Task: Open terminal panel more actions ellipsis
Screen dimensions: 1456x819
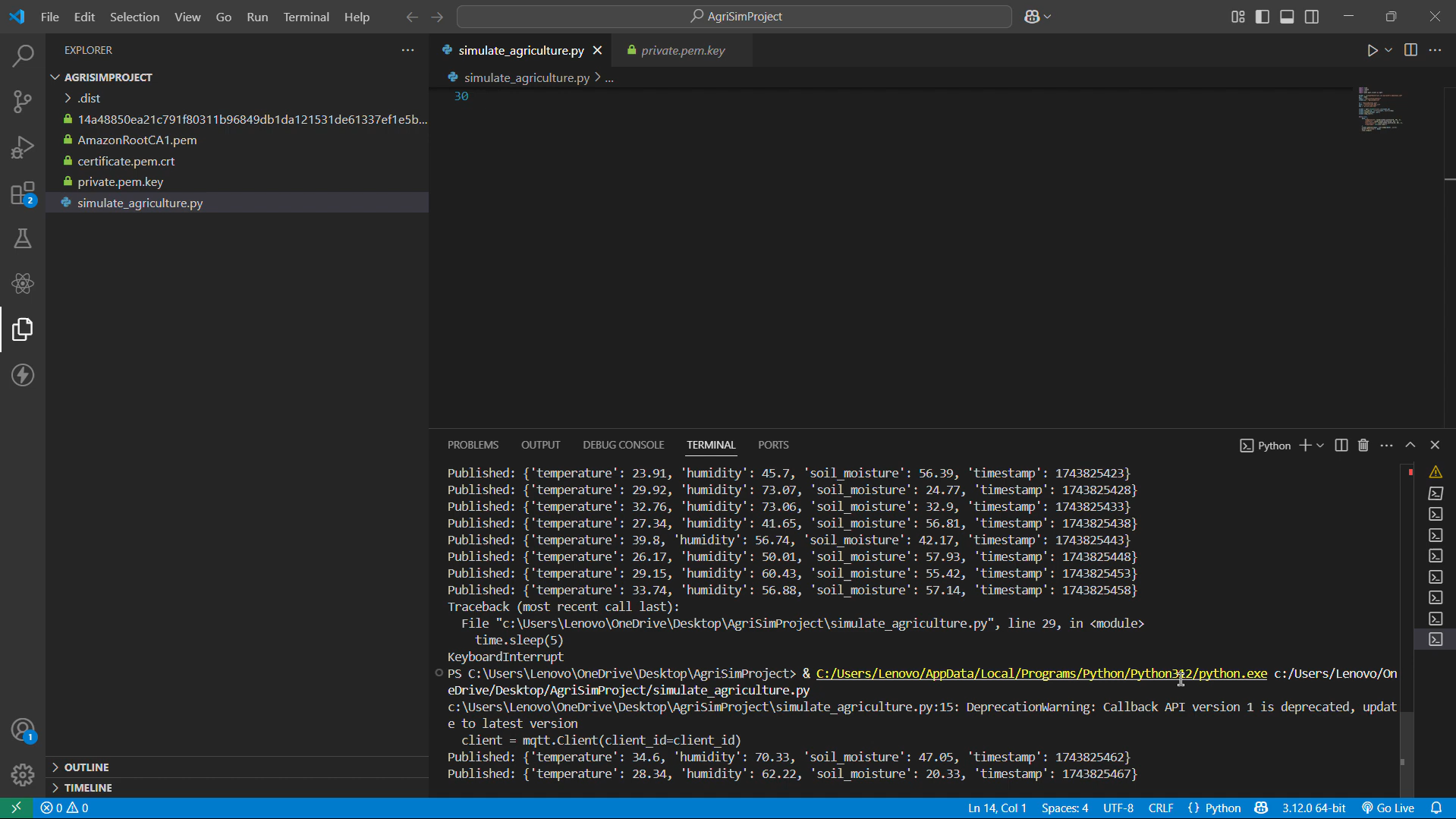Action: tap(1386, 446)
